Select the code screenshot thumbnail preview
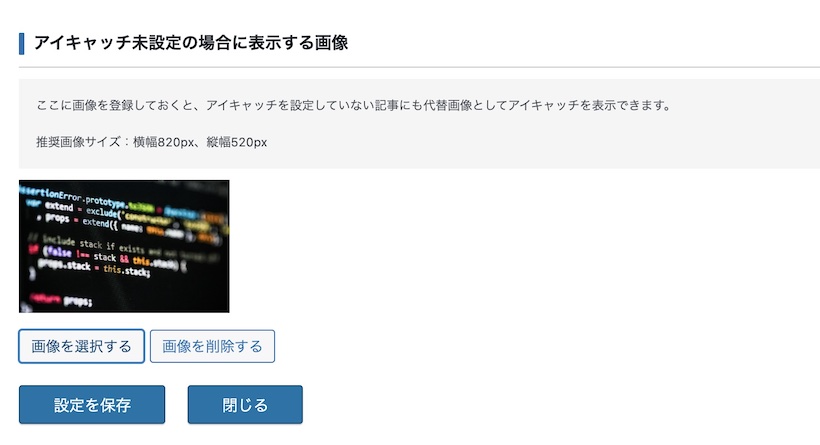The image size is (820, 445). pos(124,246)
